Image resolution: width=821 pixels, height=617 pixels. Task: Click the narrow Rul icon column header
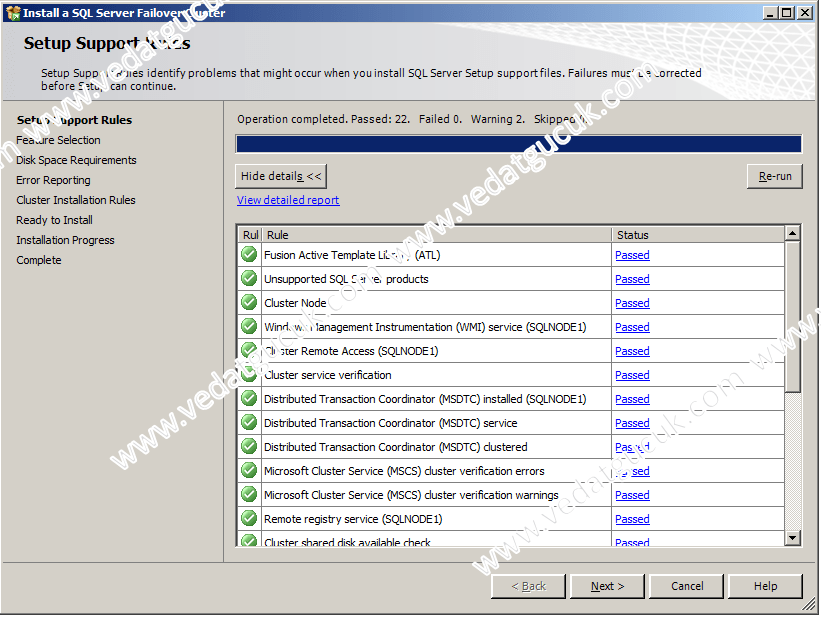250,235
